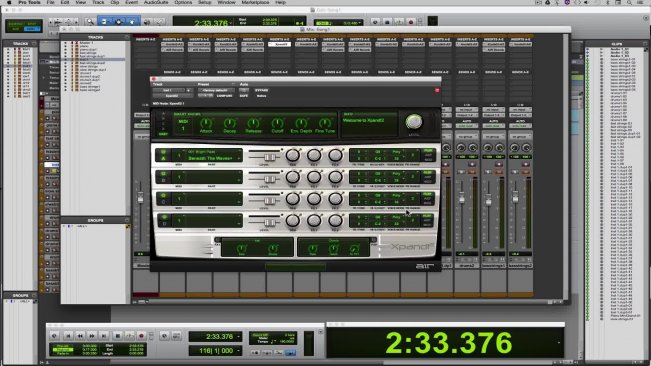Click the 116|1|000 sub counter field
This screenshot has width=651, height=366.
tap(215, 351)
